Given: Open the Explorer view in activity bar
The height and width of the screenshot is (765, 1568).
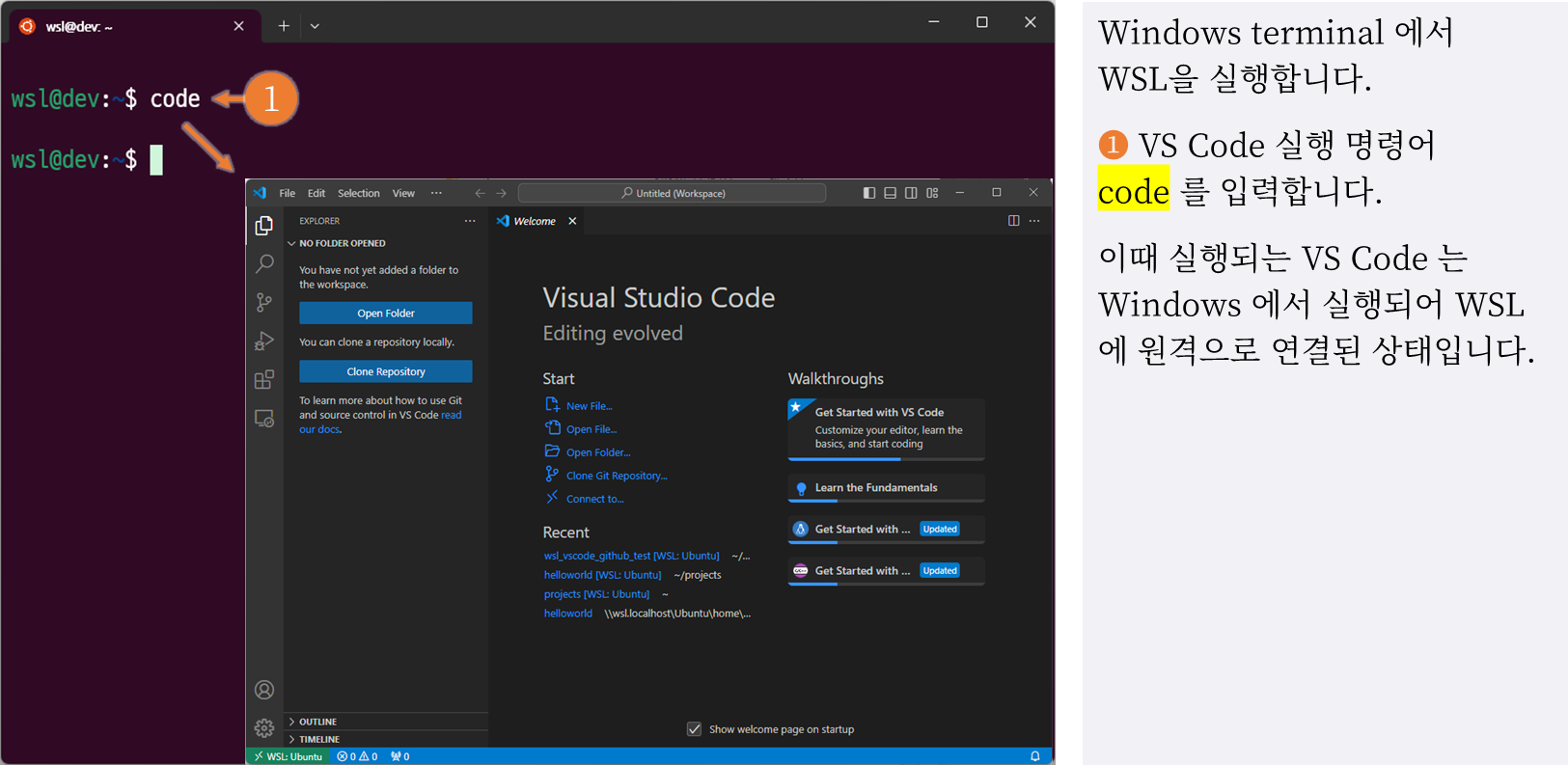Looking at the screenshot, I should (x=264, y=226).
